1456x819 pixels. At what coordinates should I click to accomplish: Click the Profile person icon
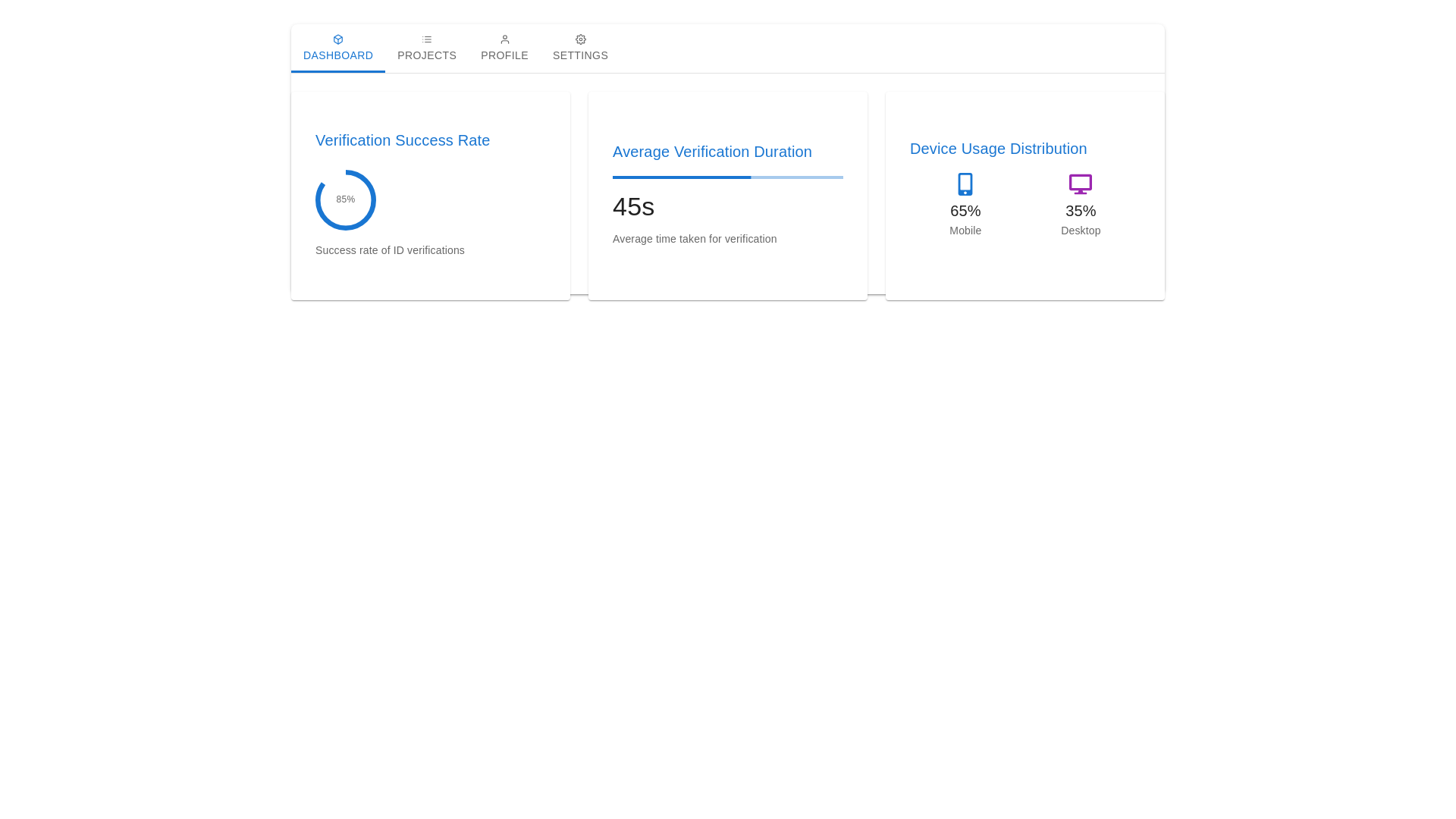coord(505,39)
